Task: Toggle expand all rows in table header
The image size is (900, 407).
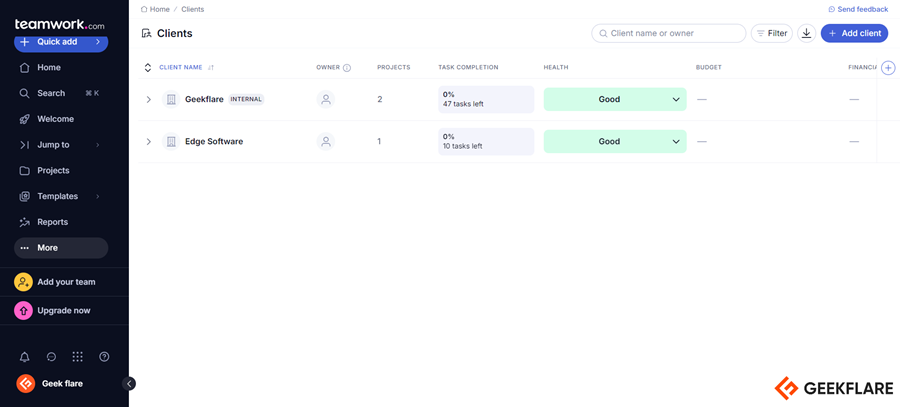Action: click(148, 68)
